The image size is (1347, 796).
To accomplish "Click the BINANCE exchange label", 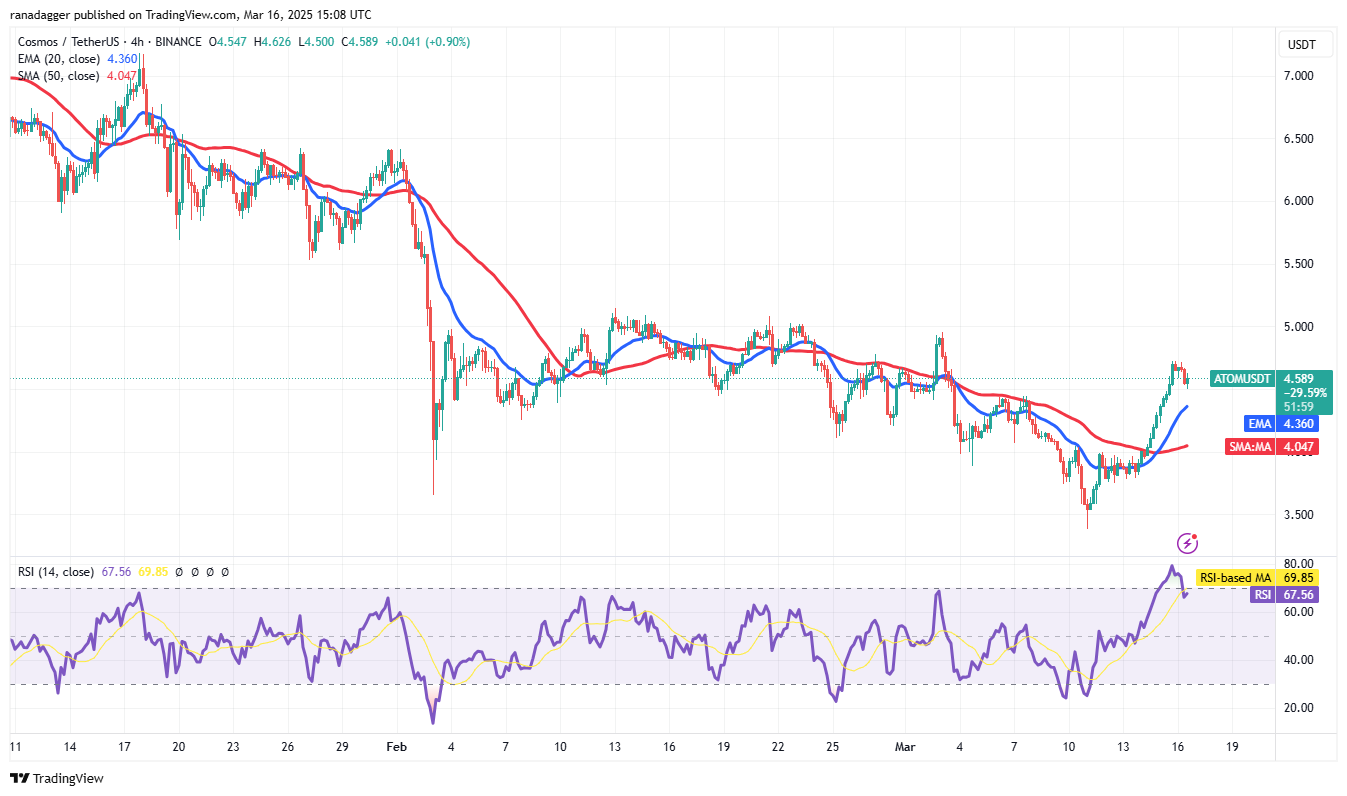I will tap(183, 42).
